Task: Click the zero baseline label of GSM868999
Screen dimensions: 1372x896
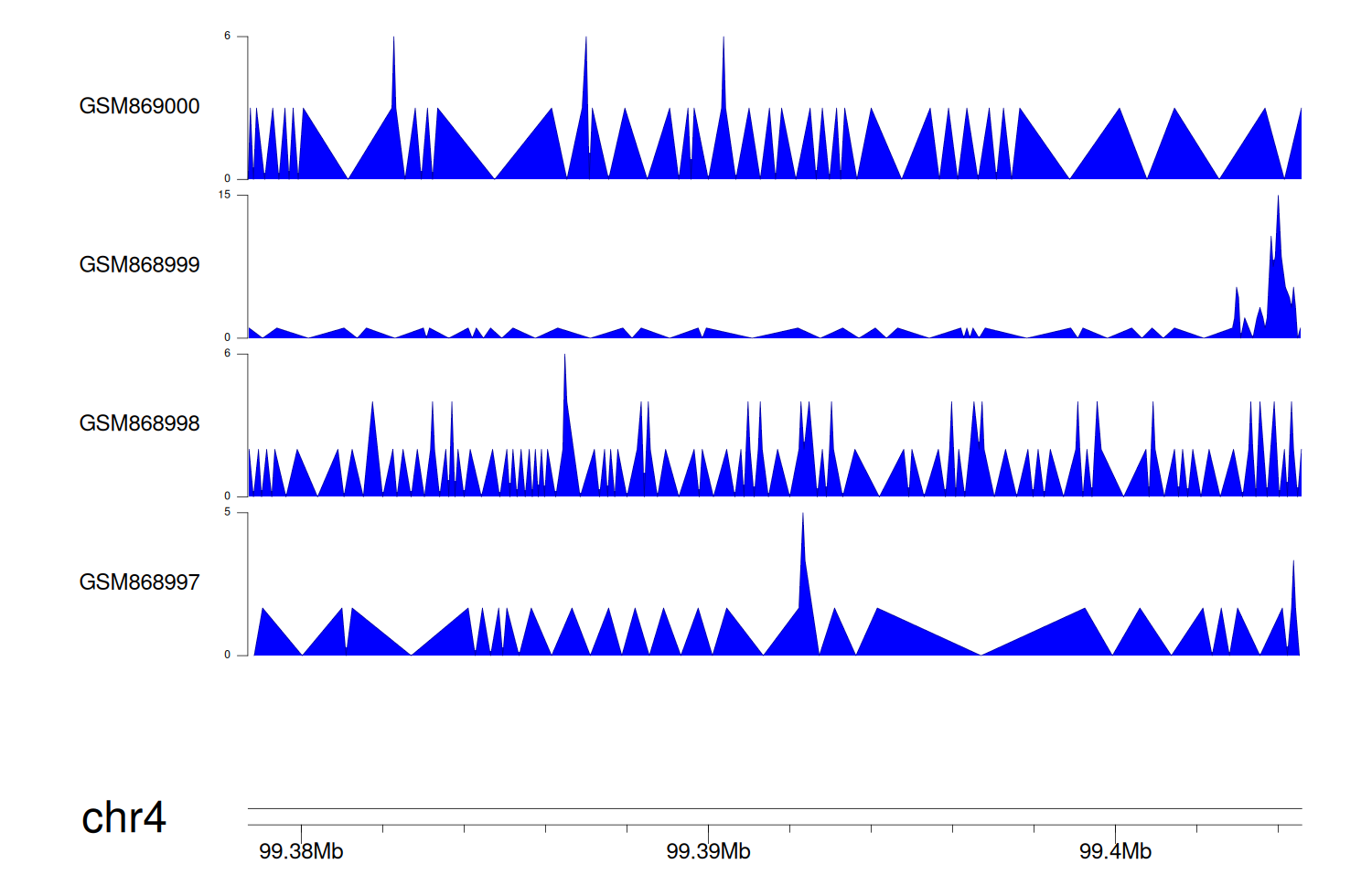Action: [228, 337]
